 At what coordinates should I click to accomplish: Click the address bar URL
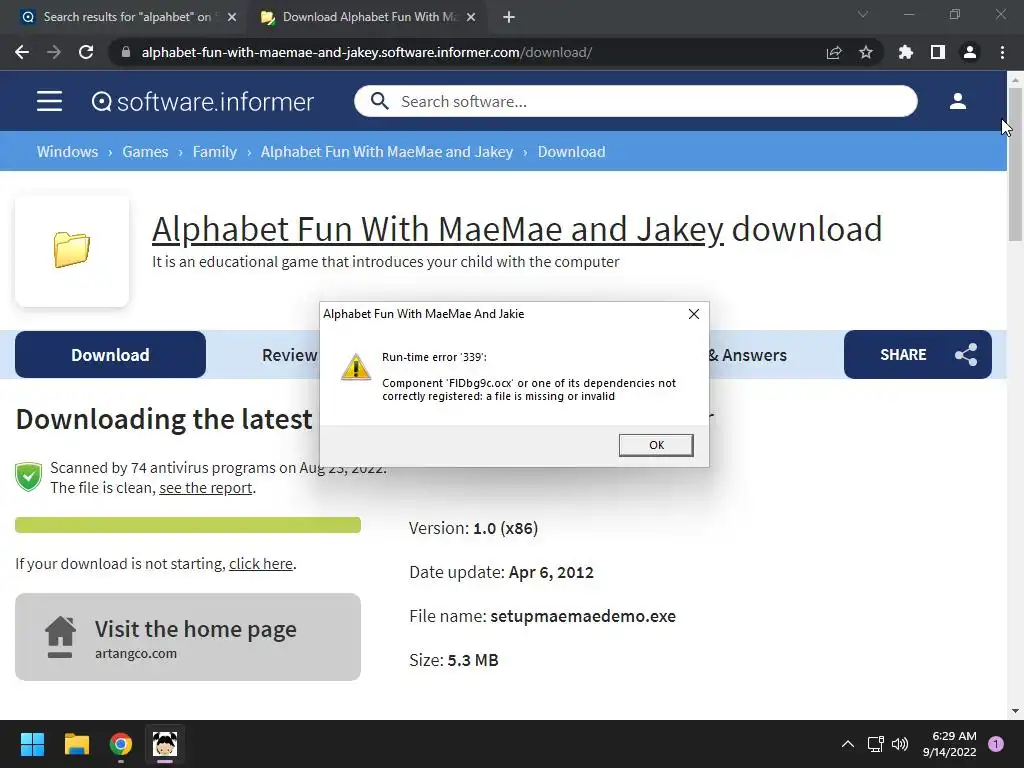tap(366, 52)
